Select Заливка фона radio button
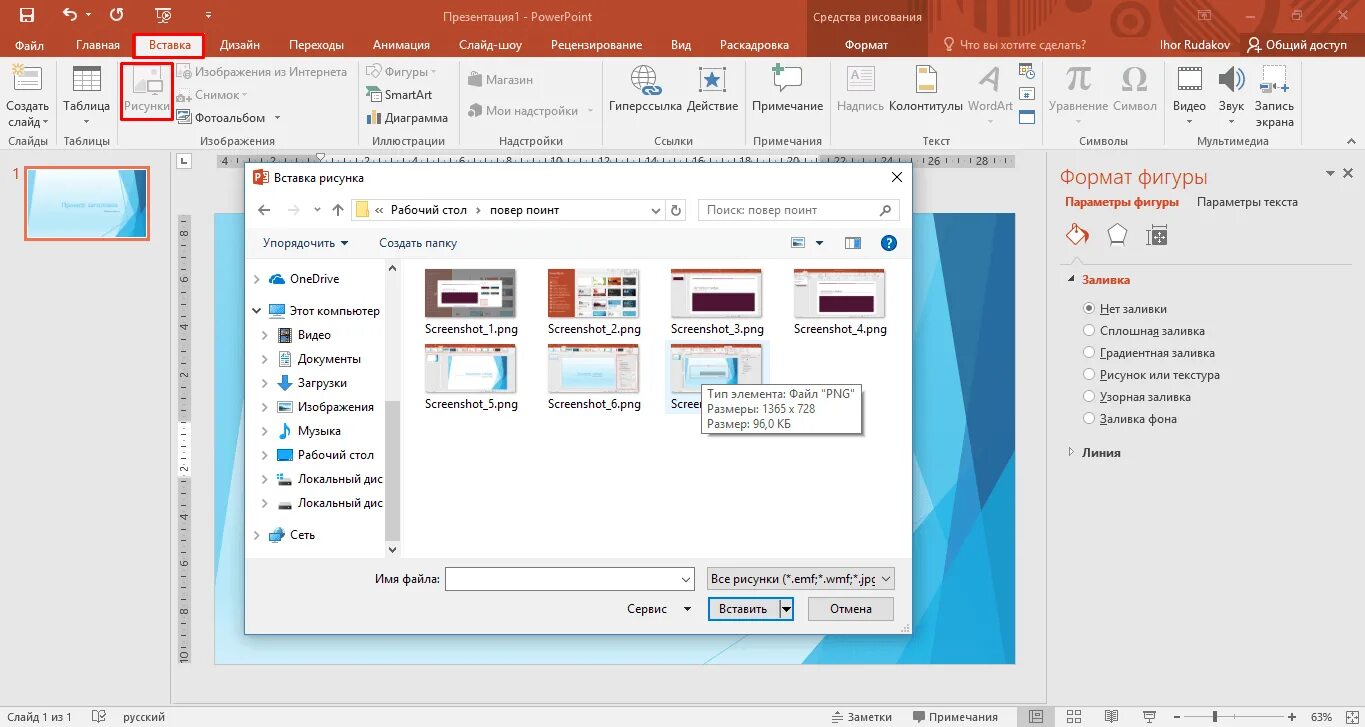1365x727 pixels. pyautogui.click(x=1090, y=419)
